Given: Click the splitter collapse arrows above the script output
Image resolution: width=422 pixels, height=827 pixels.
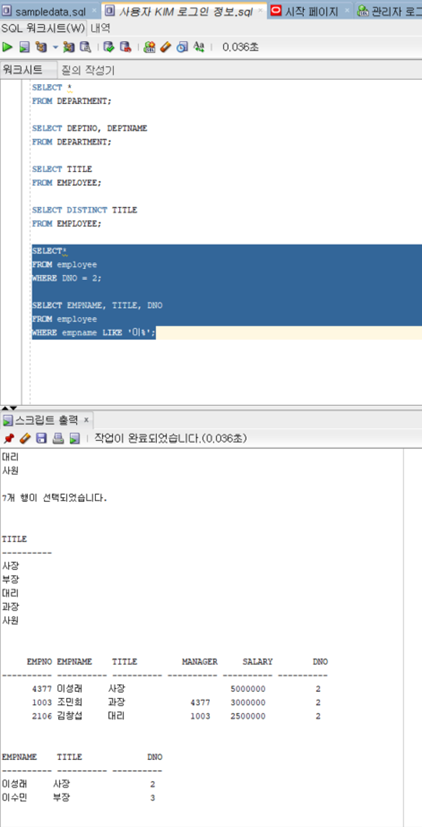Looking at the screenshot, I should pos(9,408).
